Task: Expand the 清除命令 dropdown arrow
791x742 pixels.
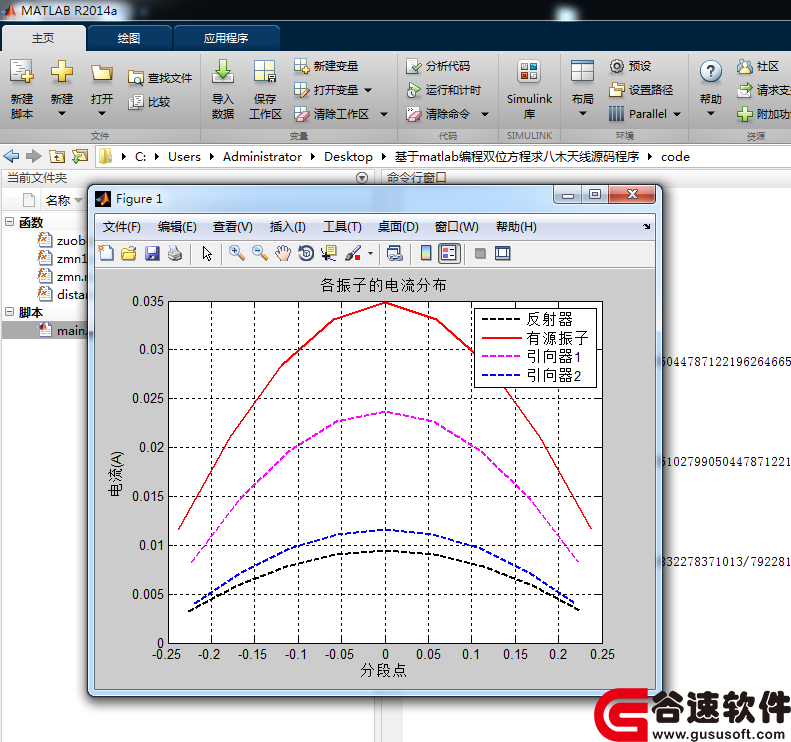Action: coord(485,115)
